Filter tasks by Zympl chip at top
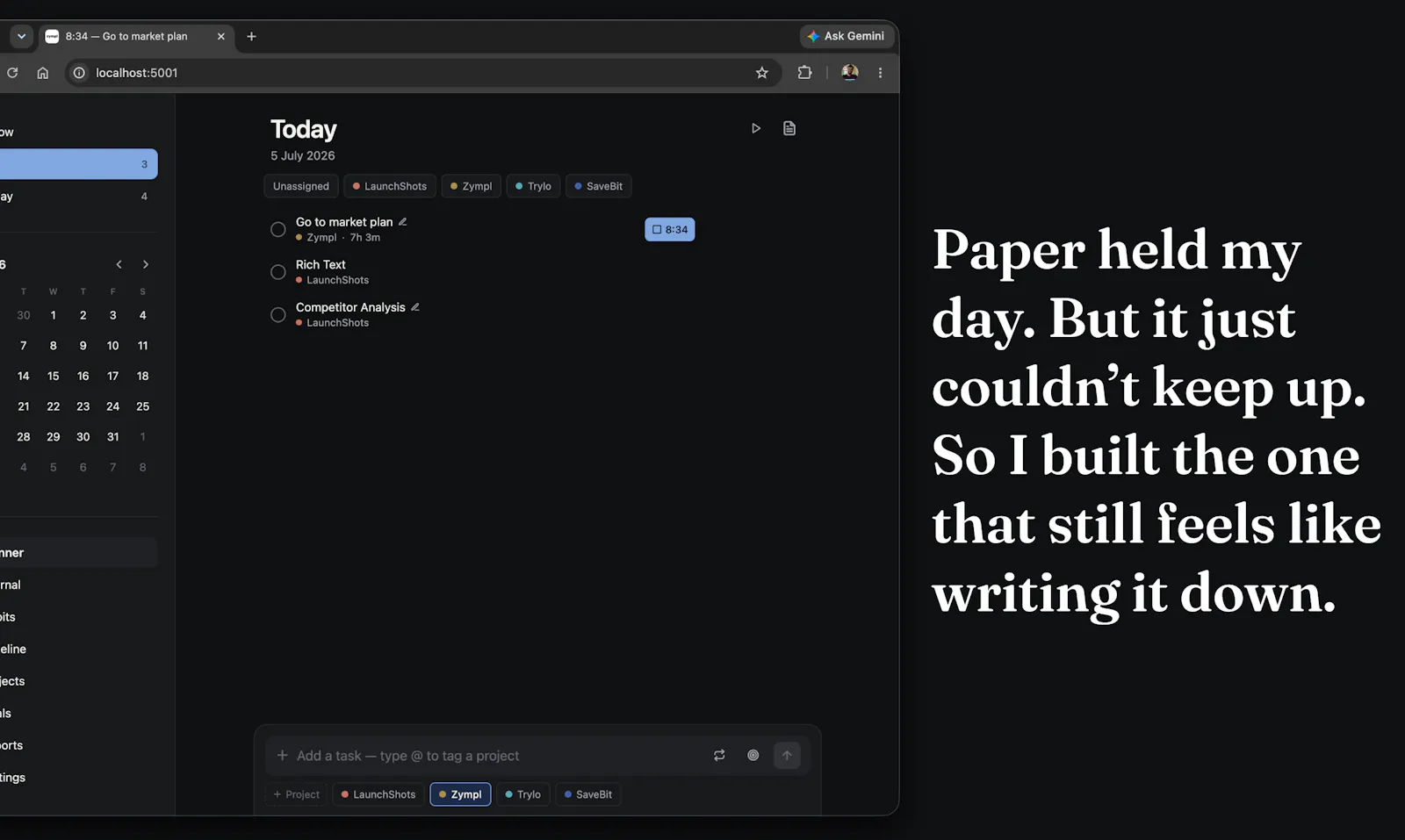Image resolution: width=1405 pixels, height=840 pixels. (x=472, y=186)
